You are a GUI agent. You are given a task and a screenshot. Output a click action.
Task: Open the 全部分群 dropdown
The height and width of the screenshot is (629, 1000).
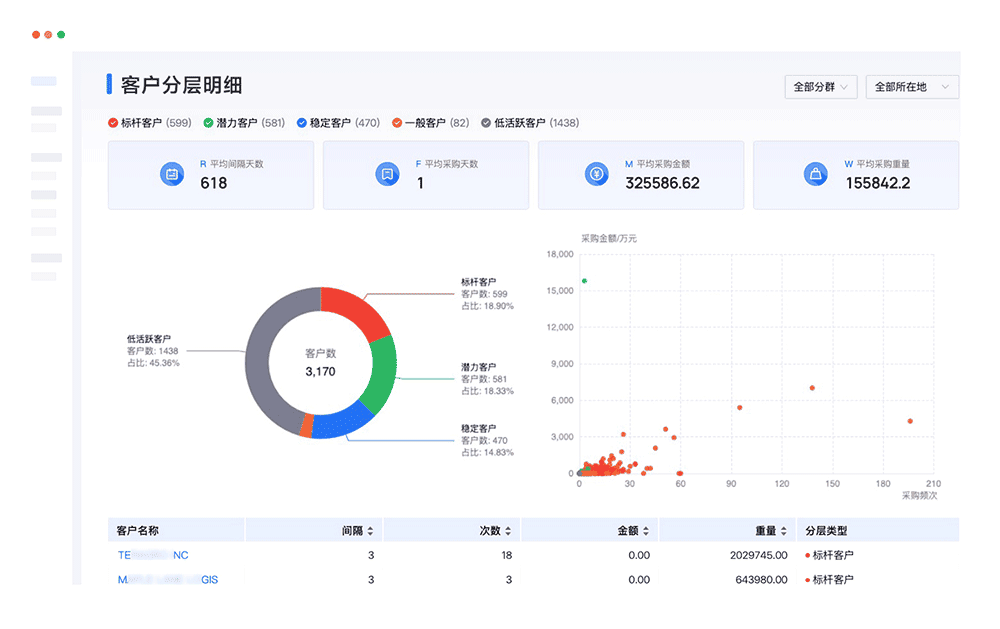[818, 87]
